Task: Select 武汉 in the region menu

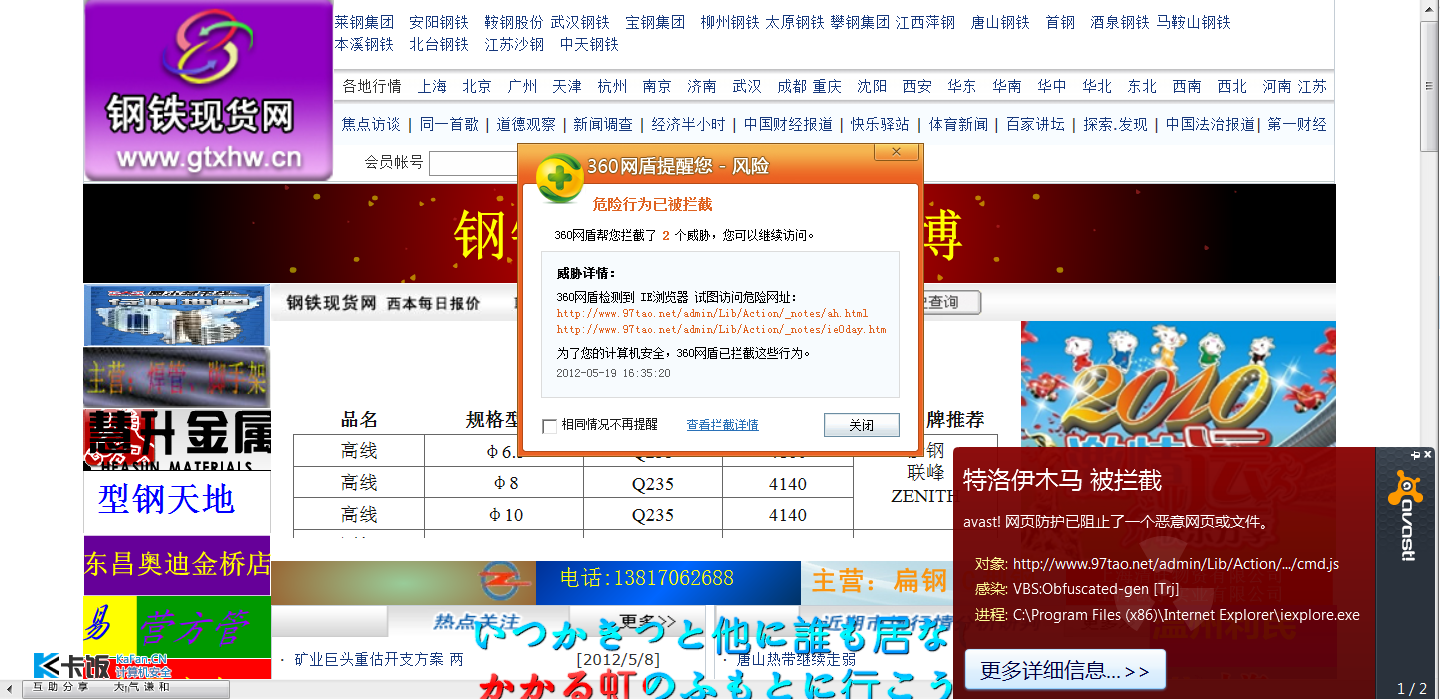Action: [x=747, y=86]
